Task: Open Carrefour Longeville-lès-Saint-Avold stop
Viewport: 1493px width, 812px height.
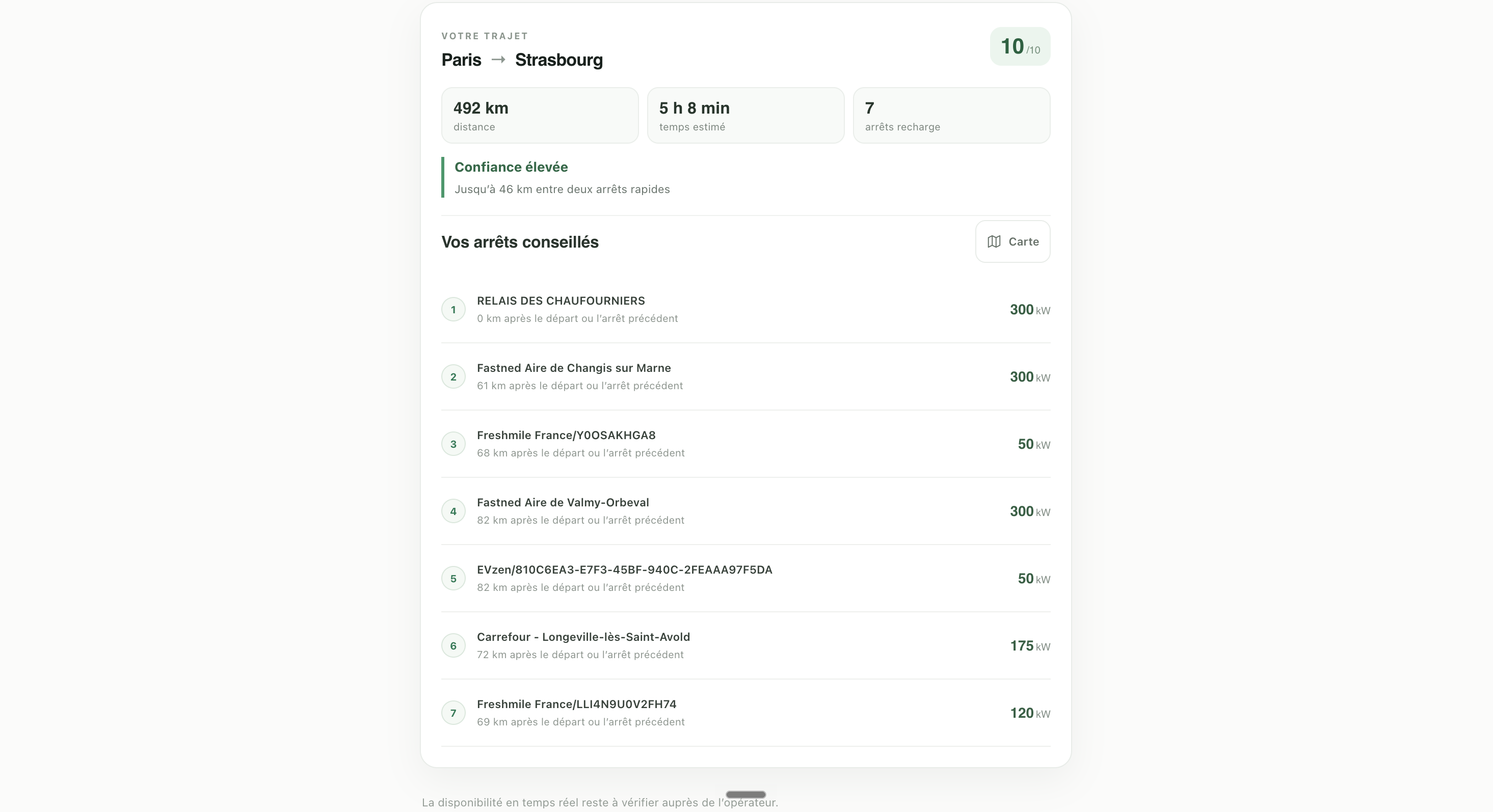Action: point(745,645)
